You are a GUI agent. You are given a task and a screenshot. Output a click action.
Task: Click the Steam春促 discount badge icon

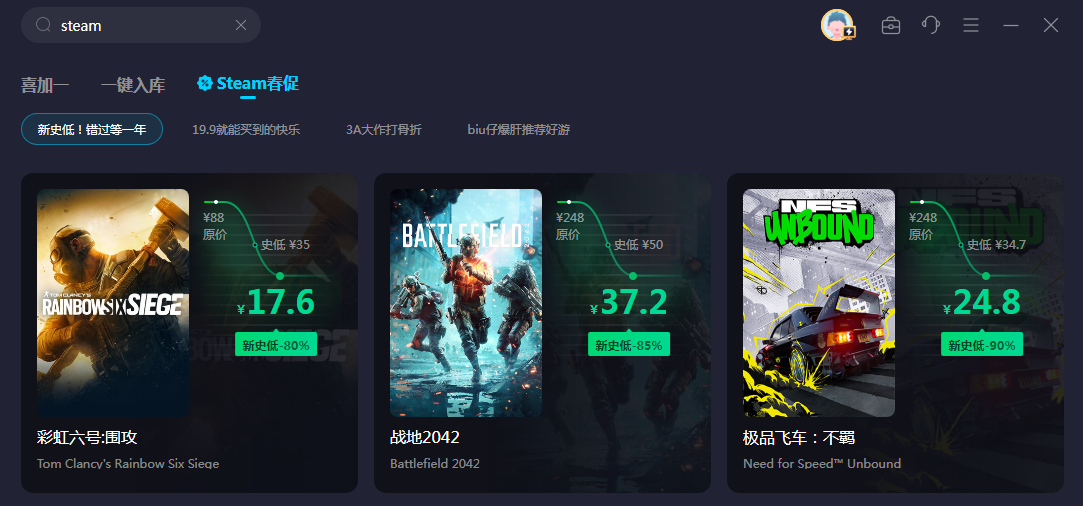click(204, 84)
